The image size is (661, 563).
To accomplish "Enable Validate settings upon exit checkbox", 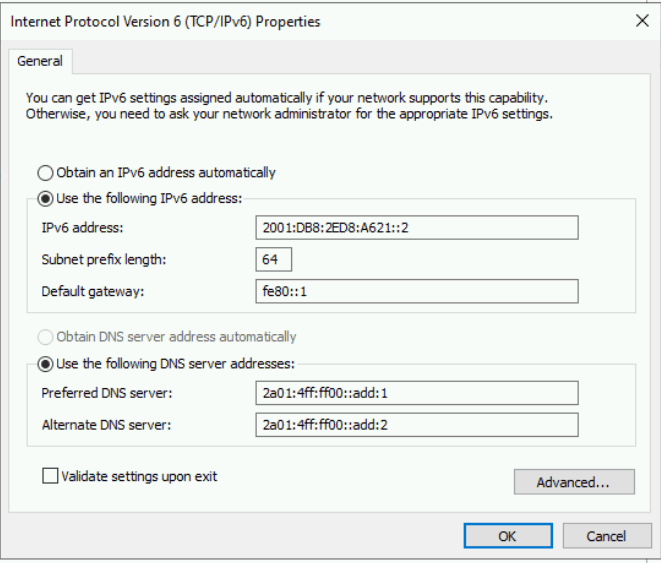I will 50,476.
